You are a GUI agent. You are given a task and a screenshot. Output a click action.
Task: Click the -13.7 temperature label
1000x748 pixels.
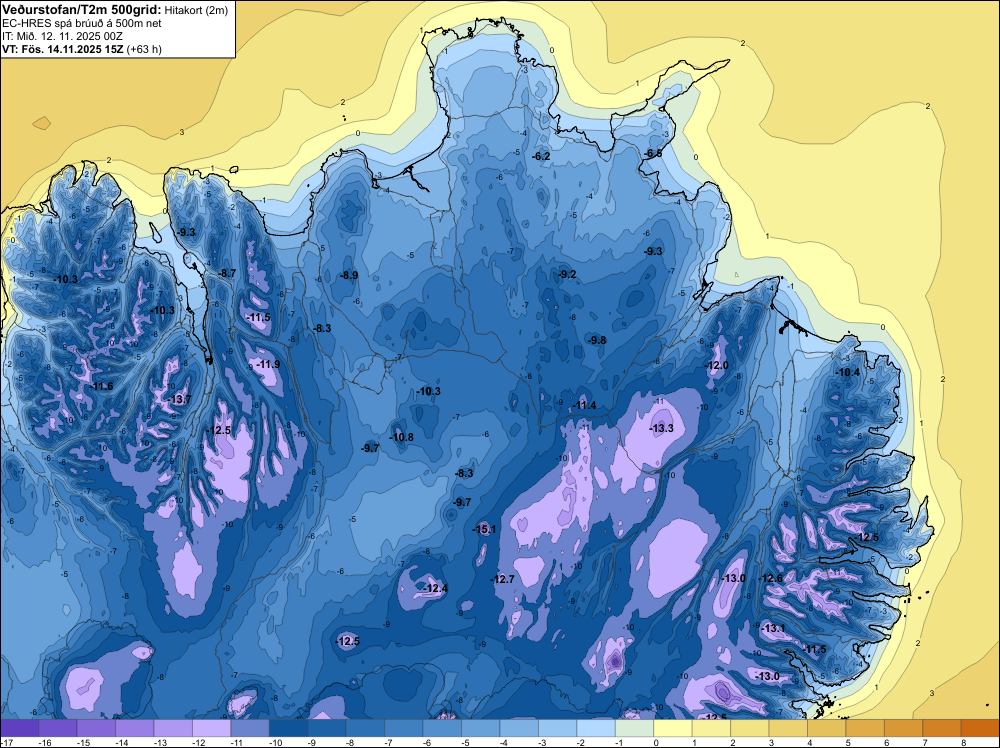pyautogui.click(x=179, y=399)
